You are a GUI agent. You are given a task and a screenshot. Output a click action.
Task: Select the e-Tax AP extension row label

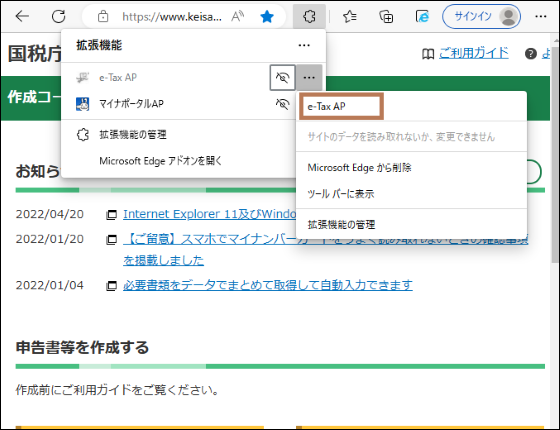tap(118, 78)
